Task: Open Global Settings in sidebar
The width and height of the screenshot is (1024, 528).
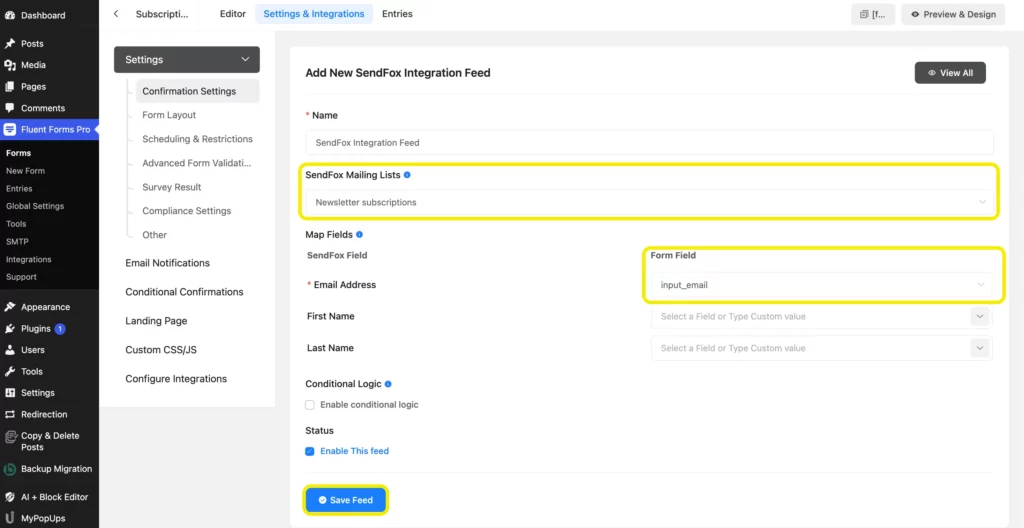Action: (35, 206)
